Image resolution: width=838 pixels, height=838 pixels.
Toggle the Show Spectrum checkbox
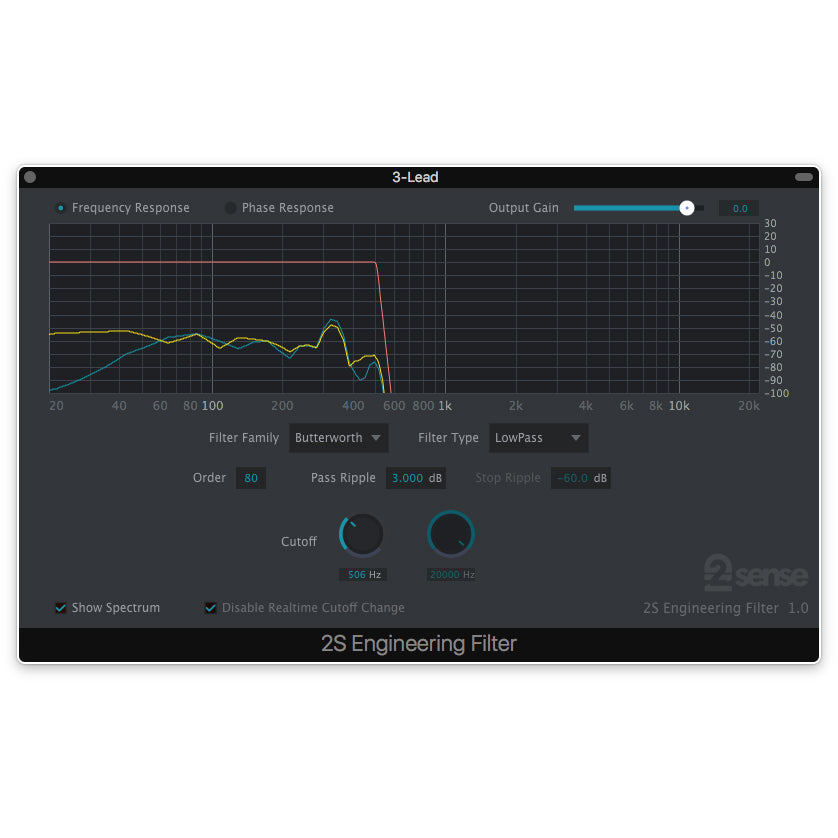pos(61,608)
